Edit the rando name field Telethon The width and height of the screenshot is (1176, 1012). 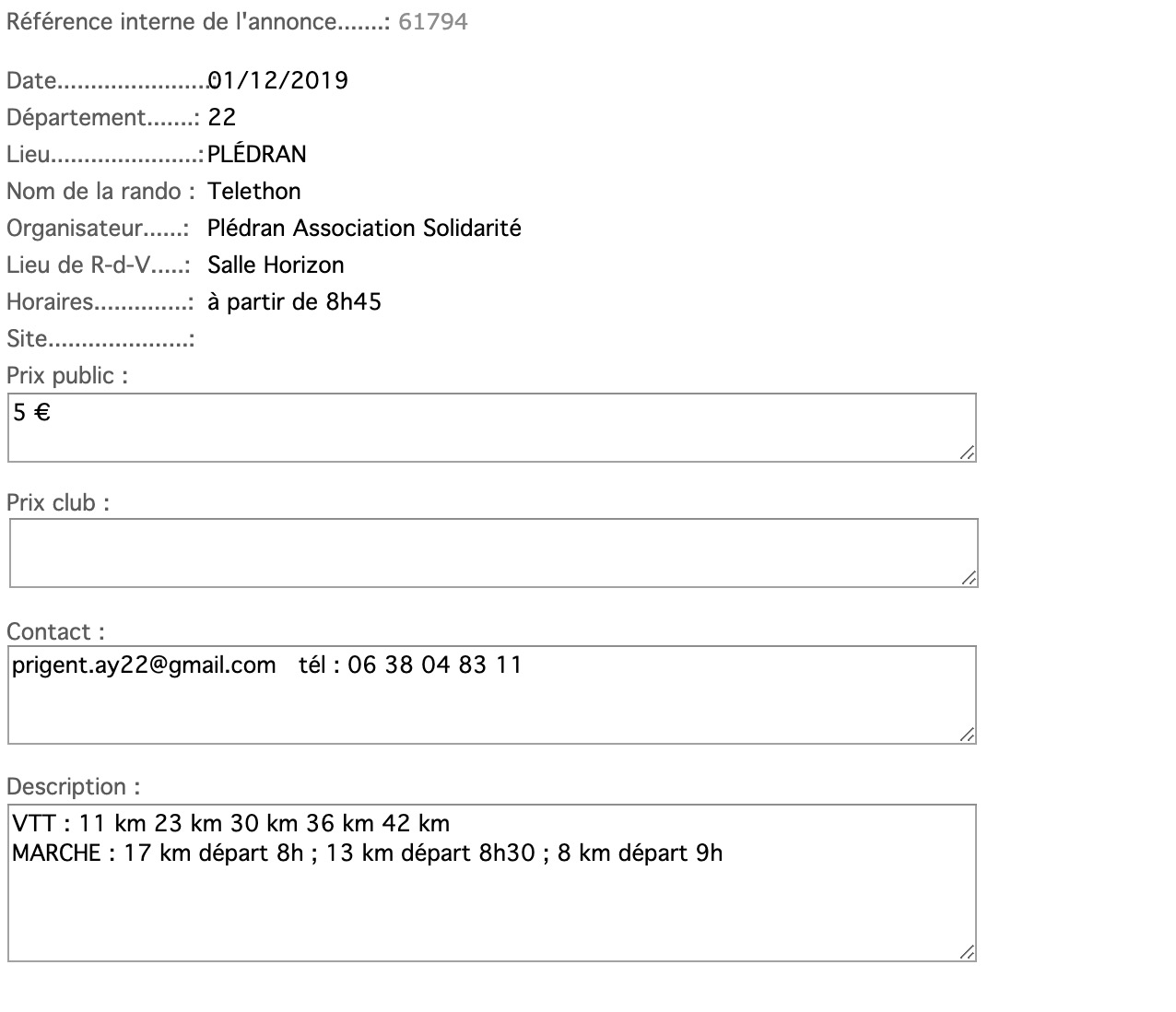click(254, 192)
